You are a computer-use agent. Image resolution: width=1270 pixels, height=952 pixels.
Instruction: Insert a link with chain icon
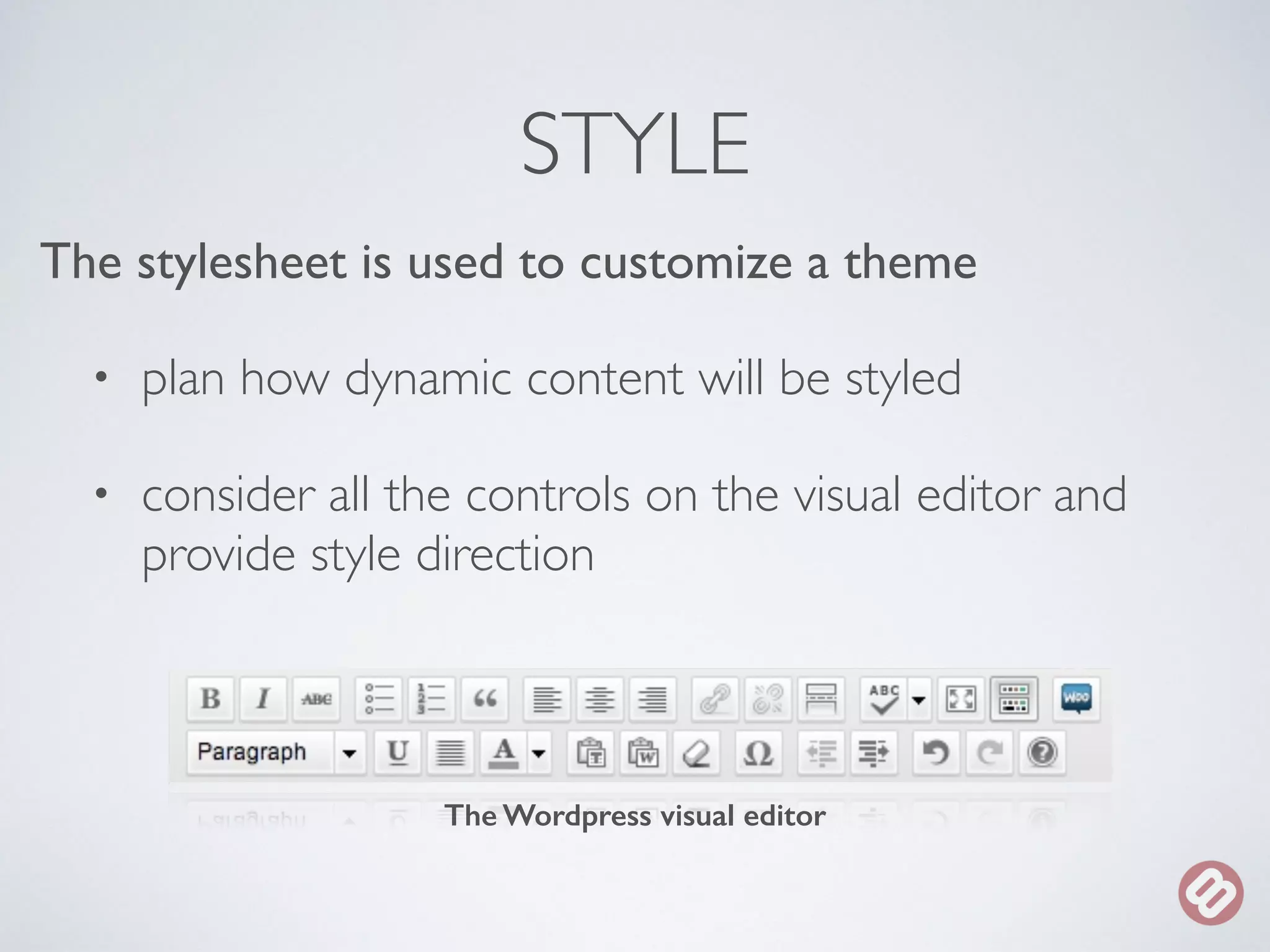pyautogui.click(x=715, y=699)
